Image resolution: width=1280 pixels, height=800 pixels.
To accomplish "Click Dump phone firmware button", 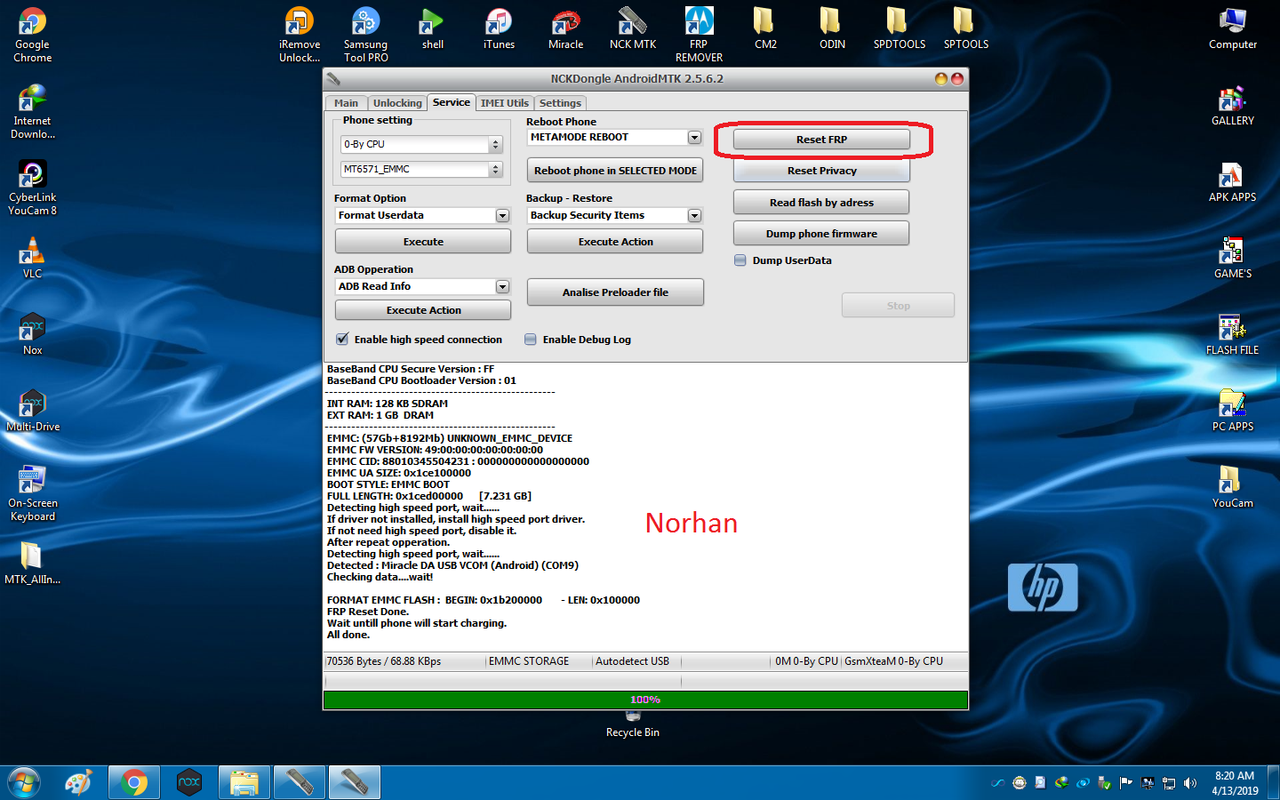I will pyautogui.click(x=821, y=233).
